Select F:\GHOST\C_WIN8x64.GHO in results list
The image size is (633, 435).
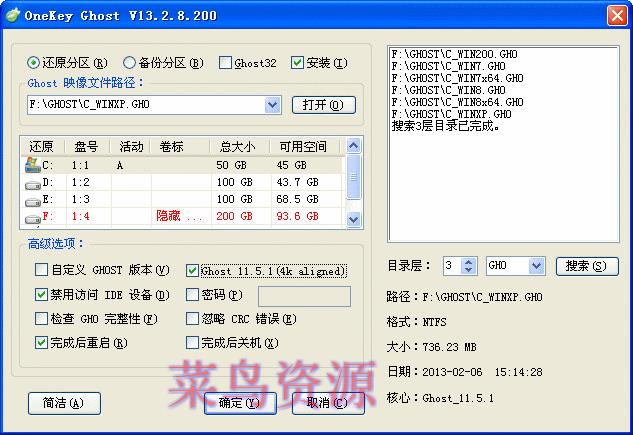click(x=457, y=102)
